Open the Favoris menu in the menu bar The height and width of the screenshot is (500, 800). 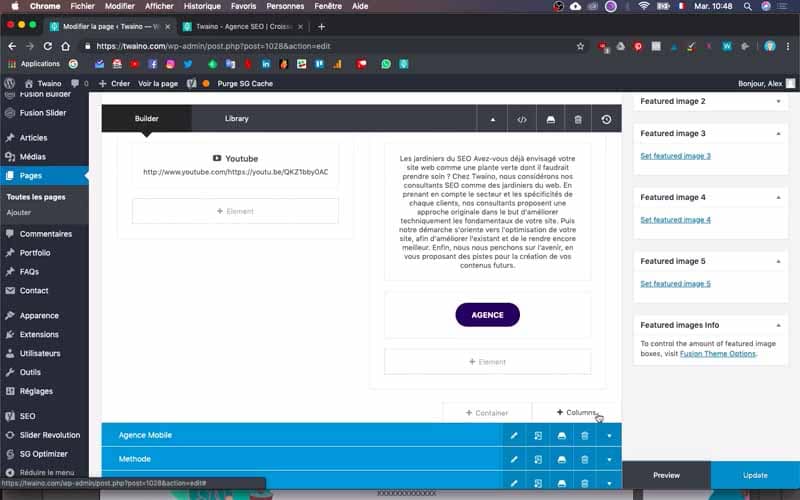[243, 6]
